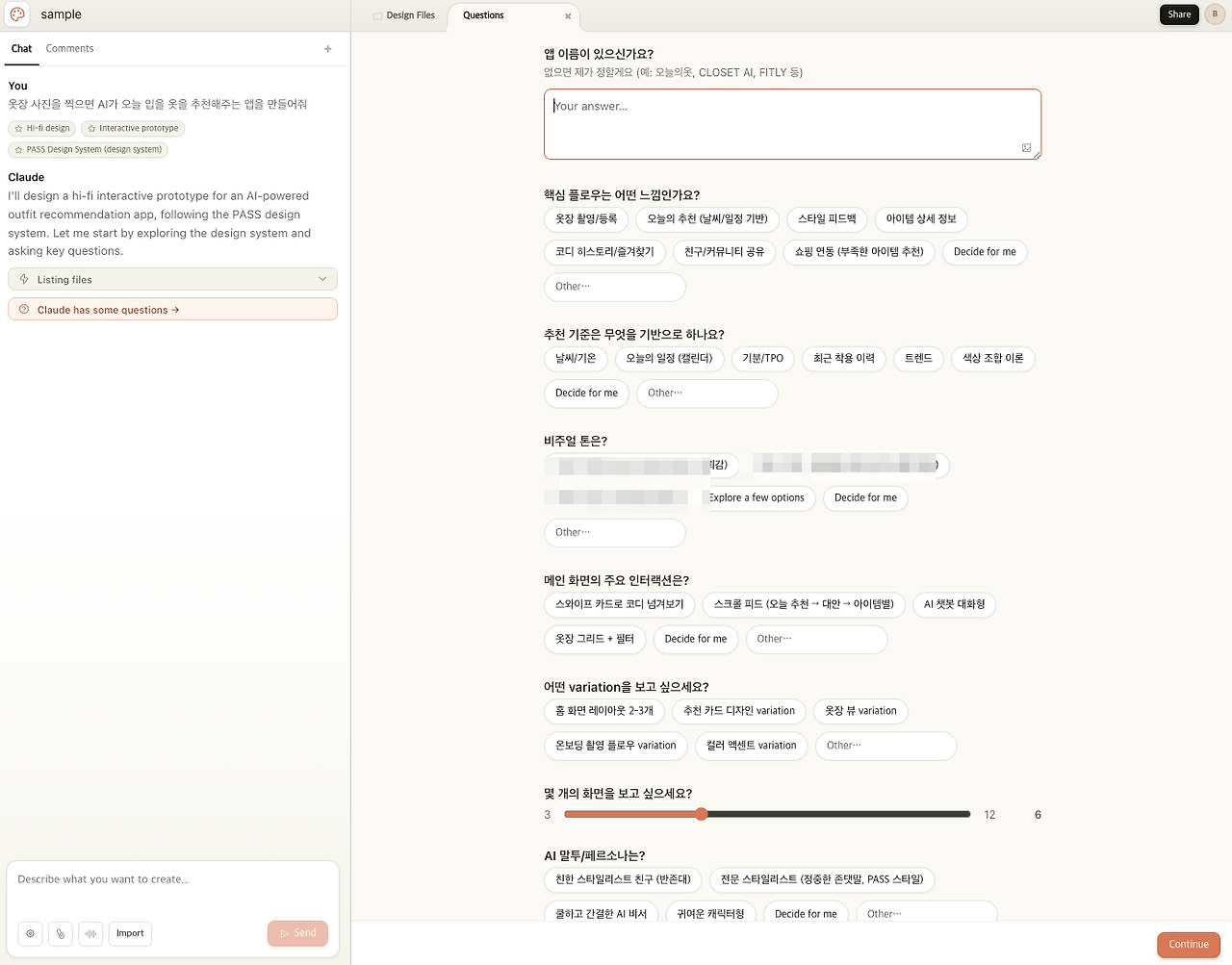Click the paperclip attachment icon

(x=61, y=933)
